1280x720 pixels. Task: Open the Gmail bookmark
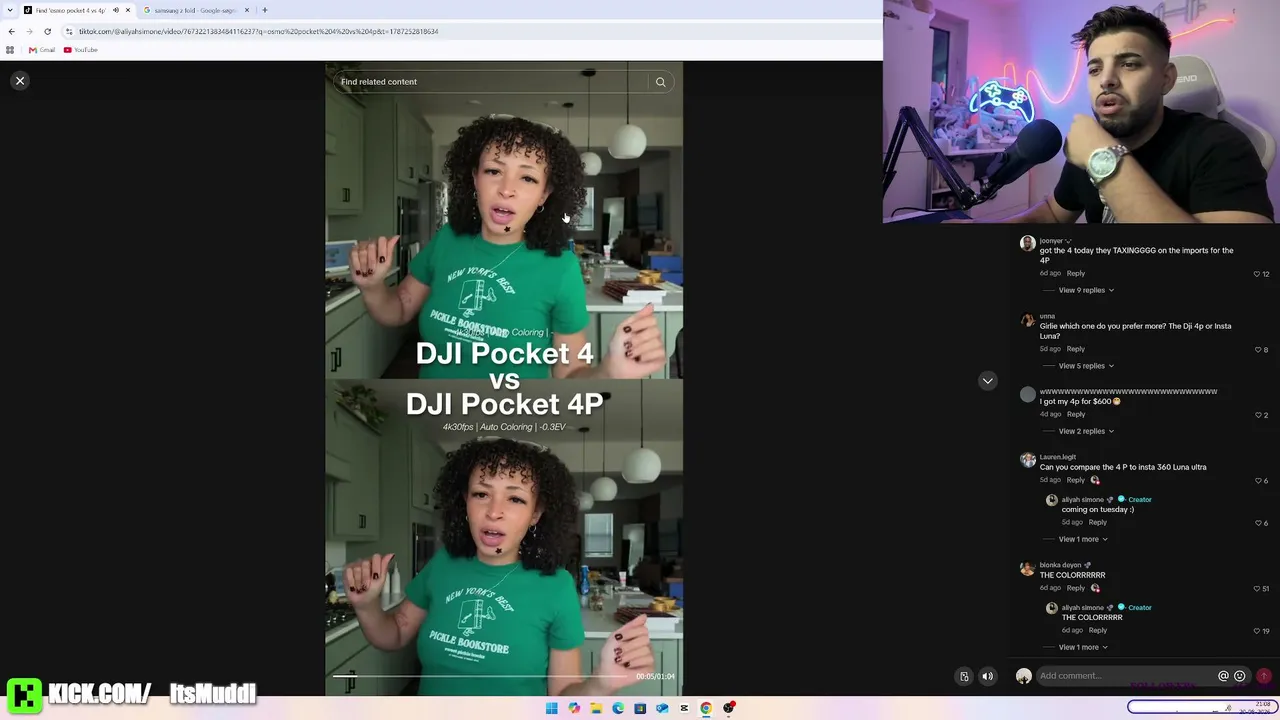pos(42,50)
